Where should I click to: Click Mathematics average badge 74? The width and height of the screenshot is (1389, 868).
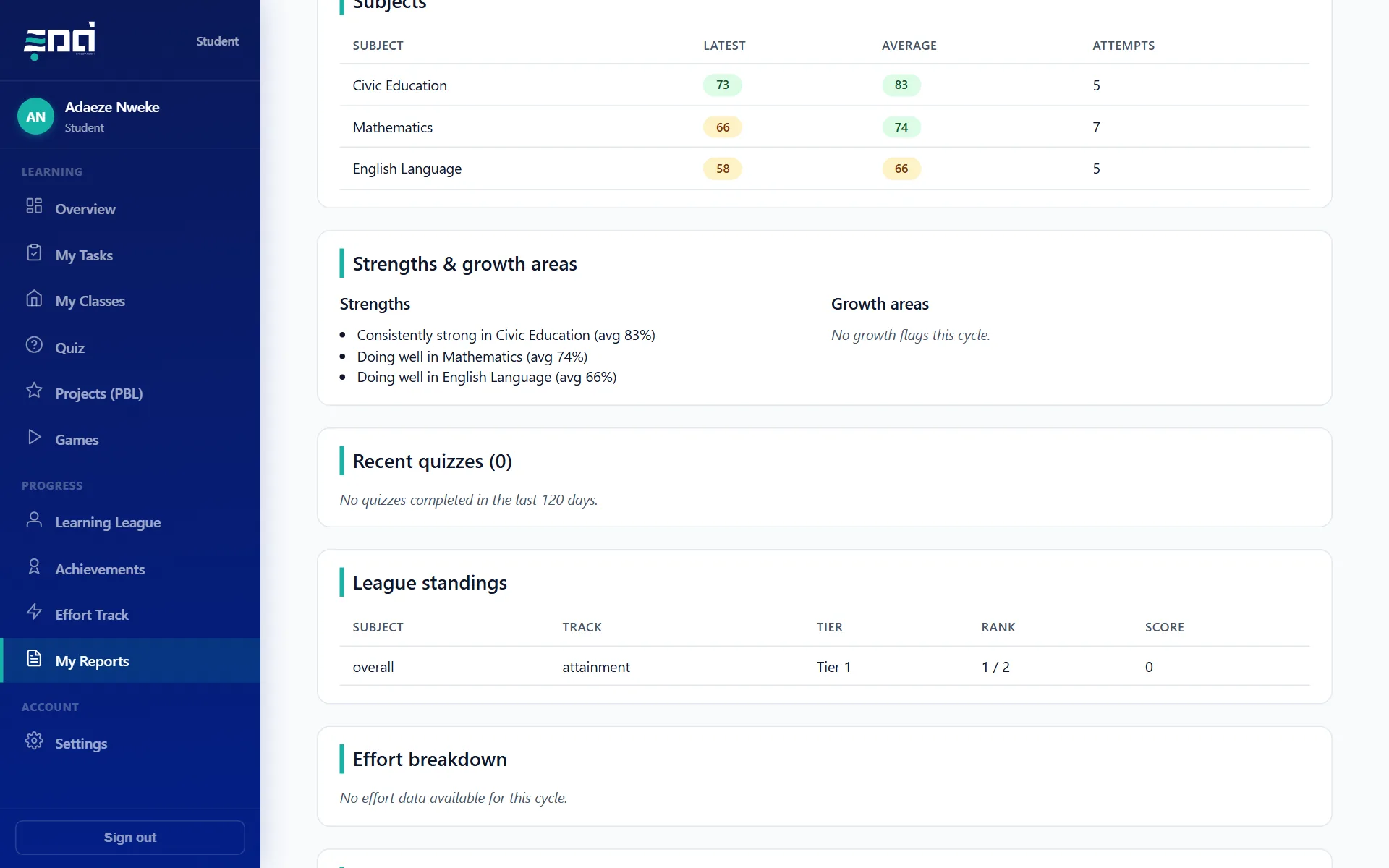click(901, 127)
